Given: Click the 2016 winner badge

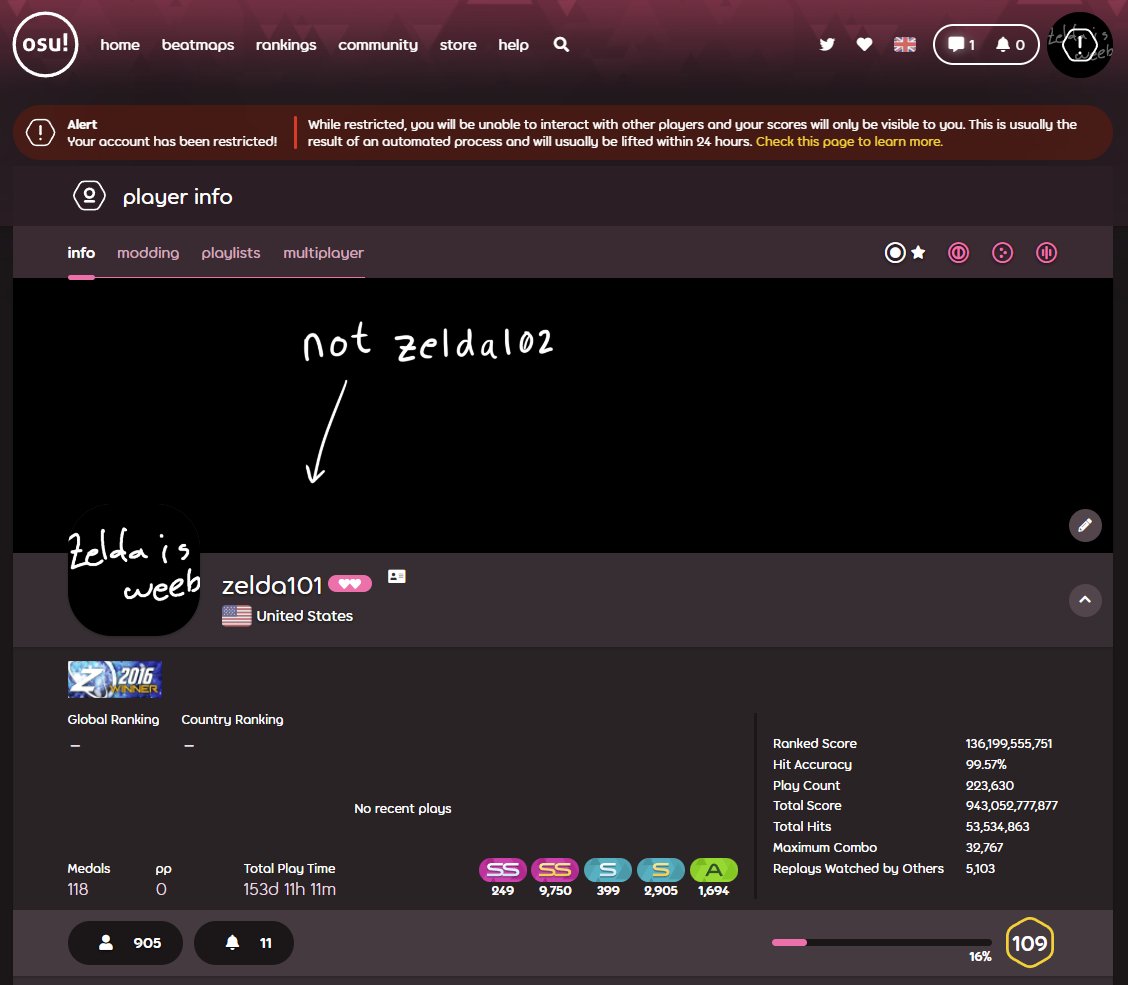Looking at the screenshot, I should pyautogui.click(x=114, y=679).
